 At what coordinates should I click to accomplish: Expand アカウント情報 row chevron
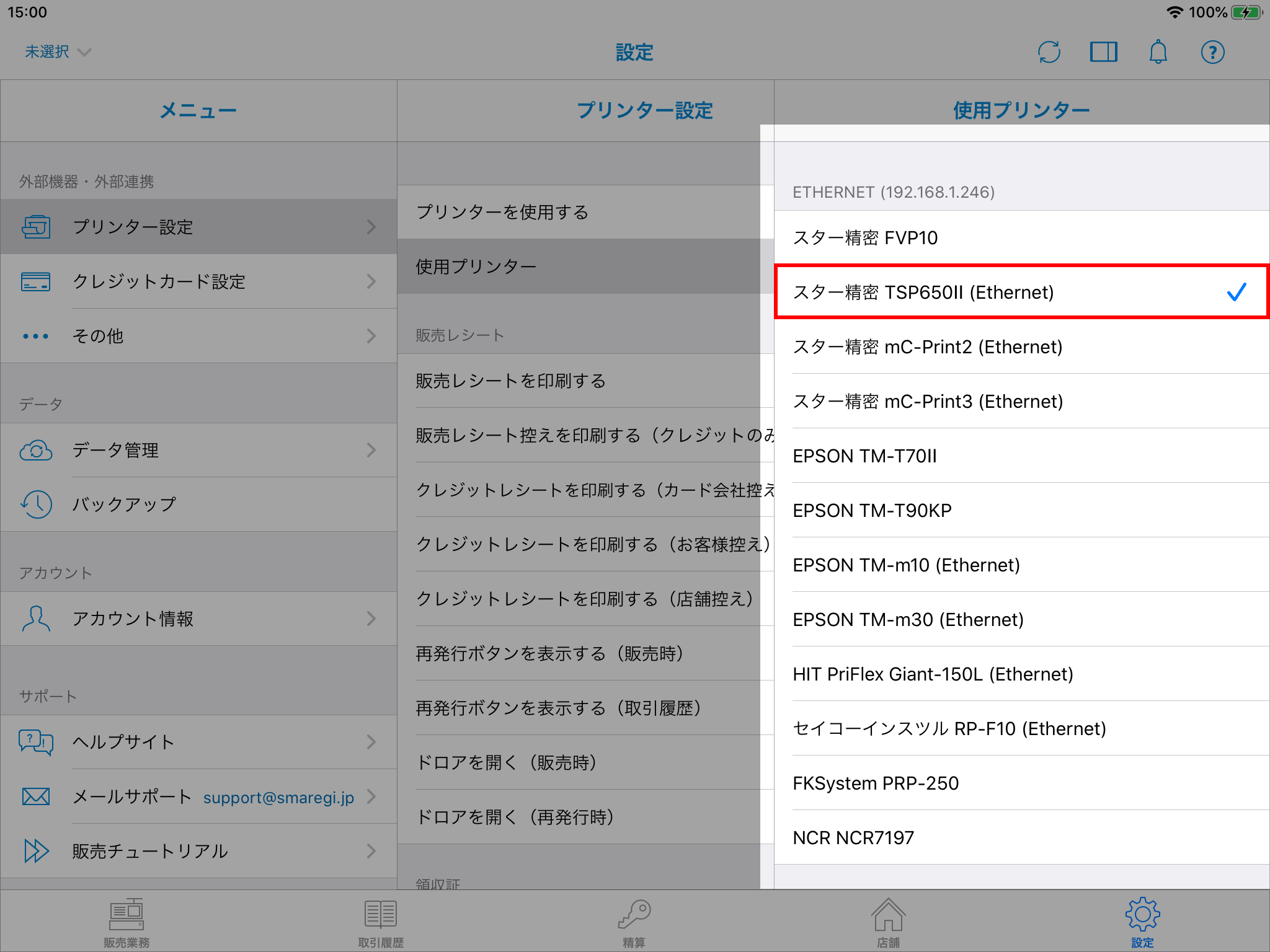pos(371,619)
